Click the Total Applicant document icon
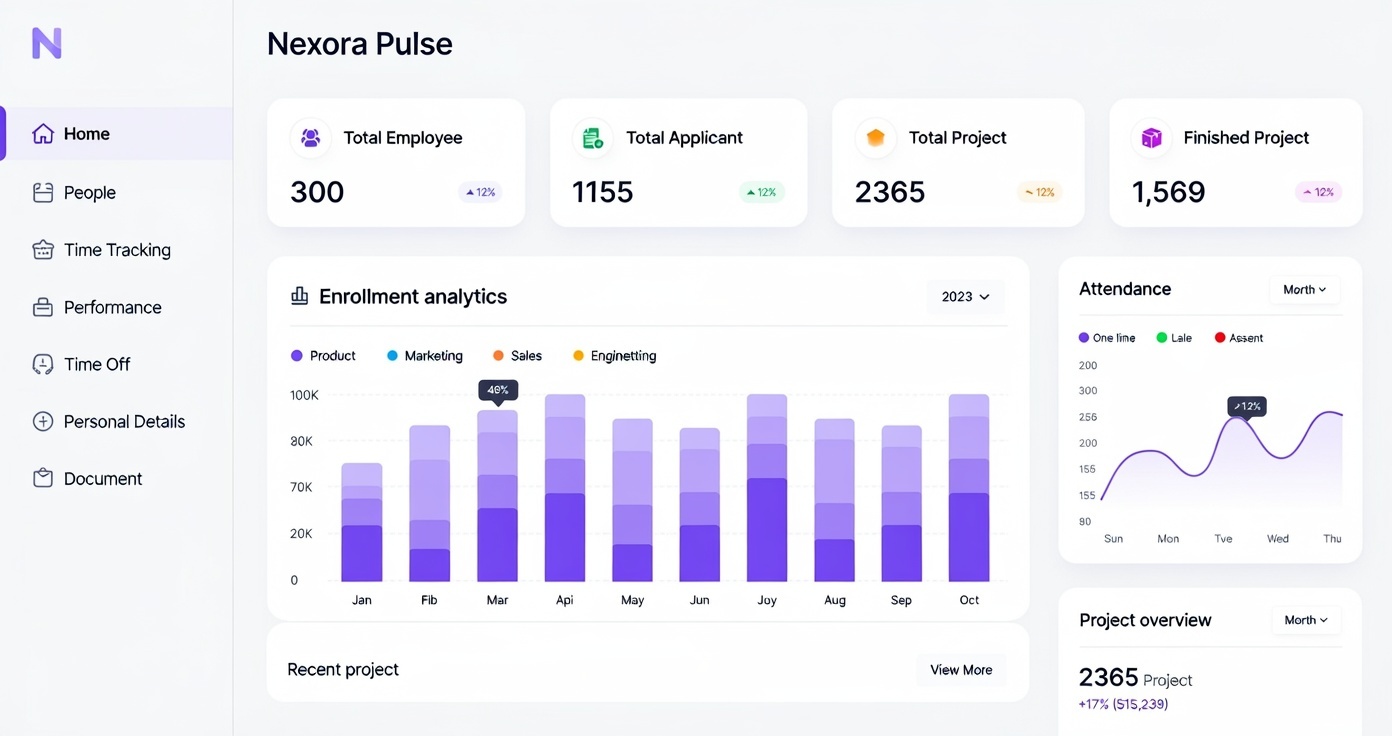 point(593,138)
